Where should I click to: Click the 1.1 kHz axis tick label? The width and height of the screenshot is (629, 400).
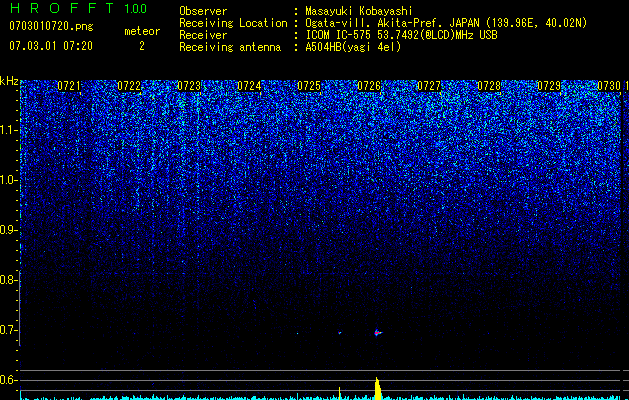pos(8,130)
